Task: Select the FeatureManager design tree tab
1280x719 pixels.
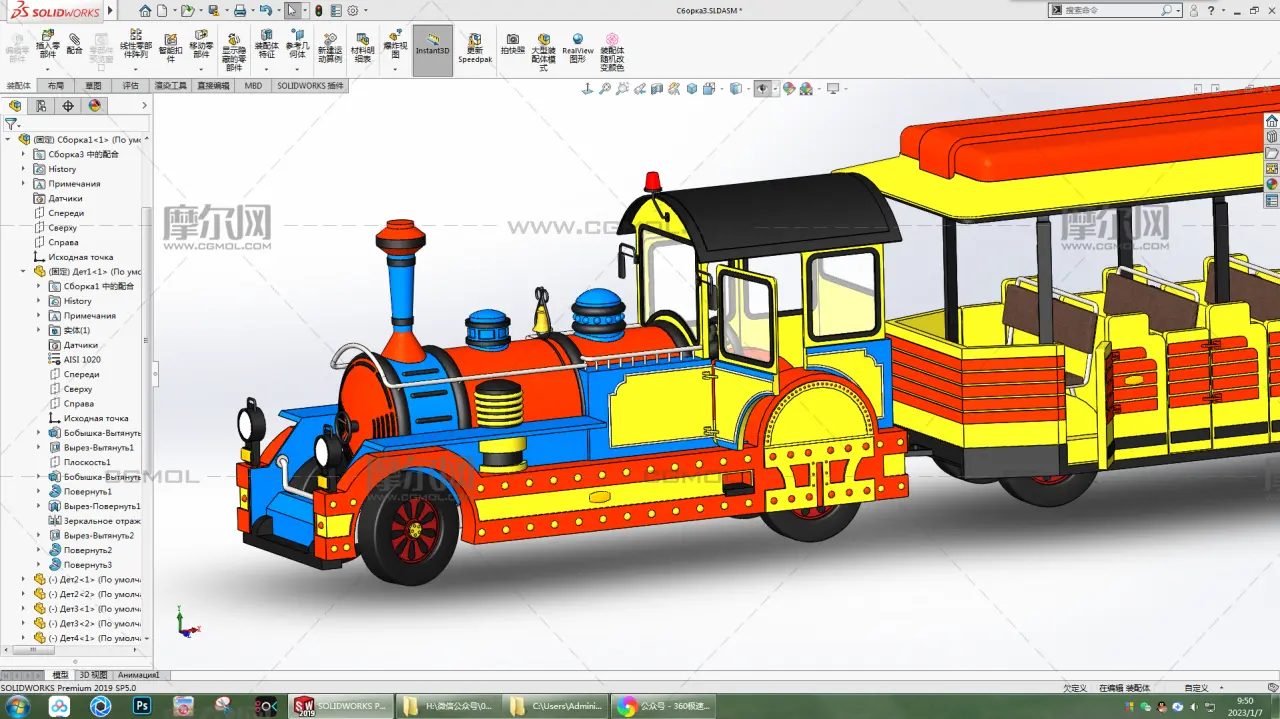Action: (x=15, y=105)
